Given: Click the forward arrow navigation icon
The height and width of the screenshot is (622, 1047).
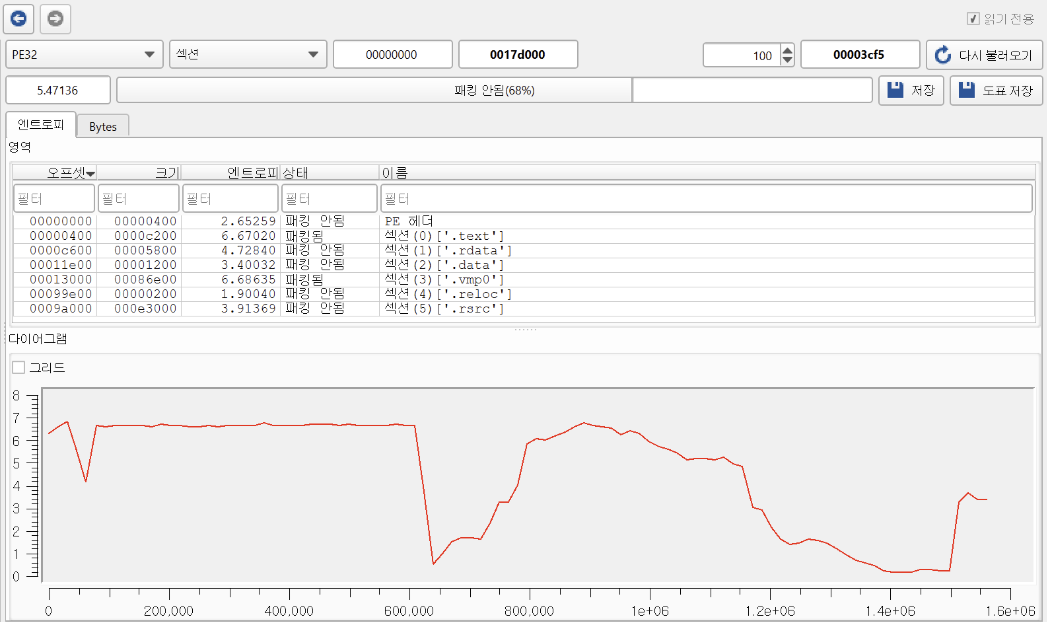Looking at the screenshot, I should [x=56, y=18].
